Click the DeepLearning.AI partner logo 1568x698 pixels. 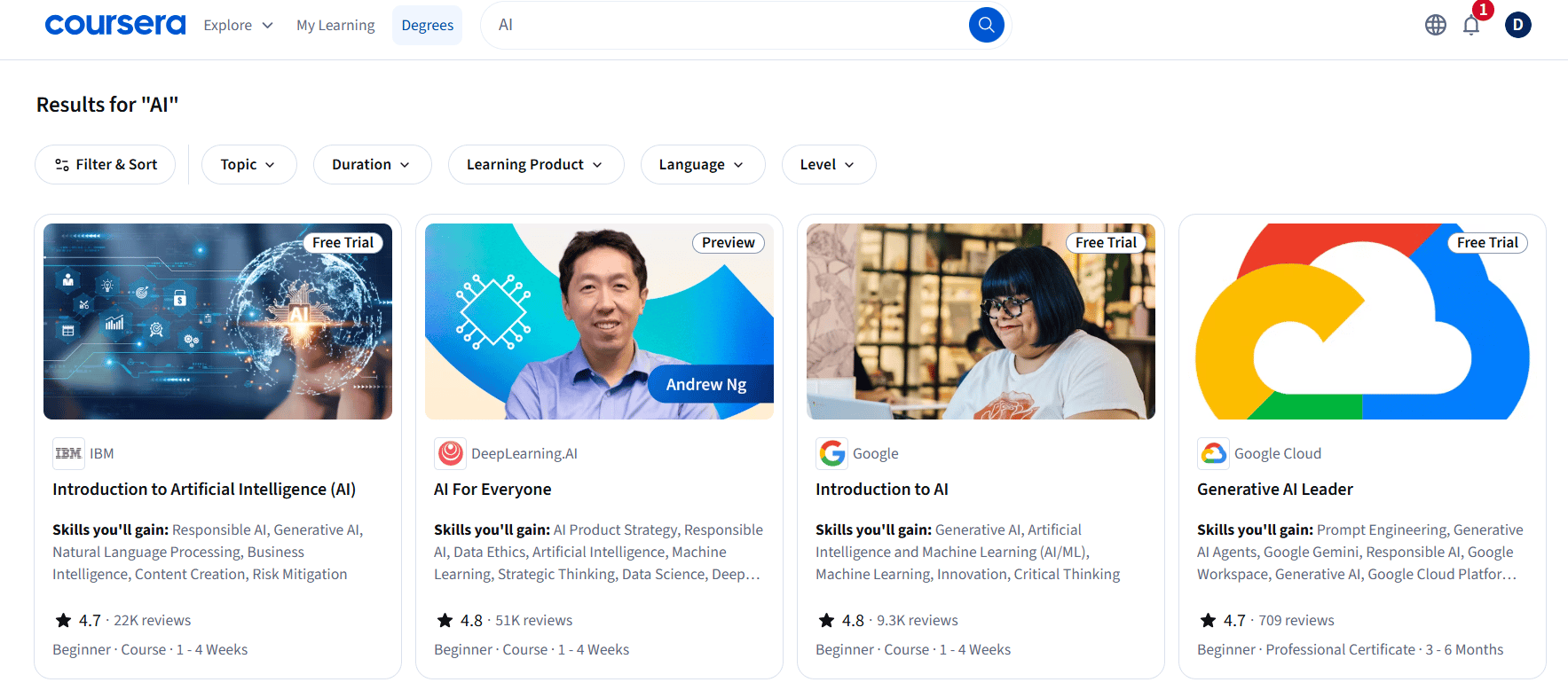(450, 453)
